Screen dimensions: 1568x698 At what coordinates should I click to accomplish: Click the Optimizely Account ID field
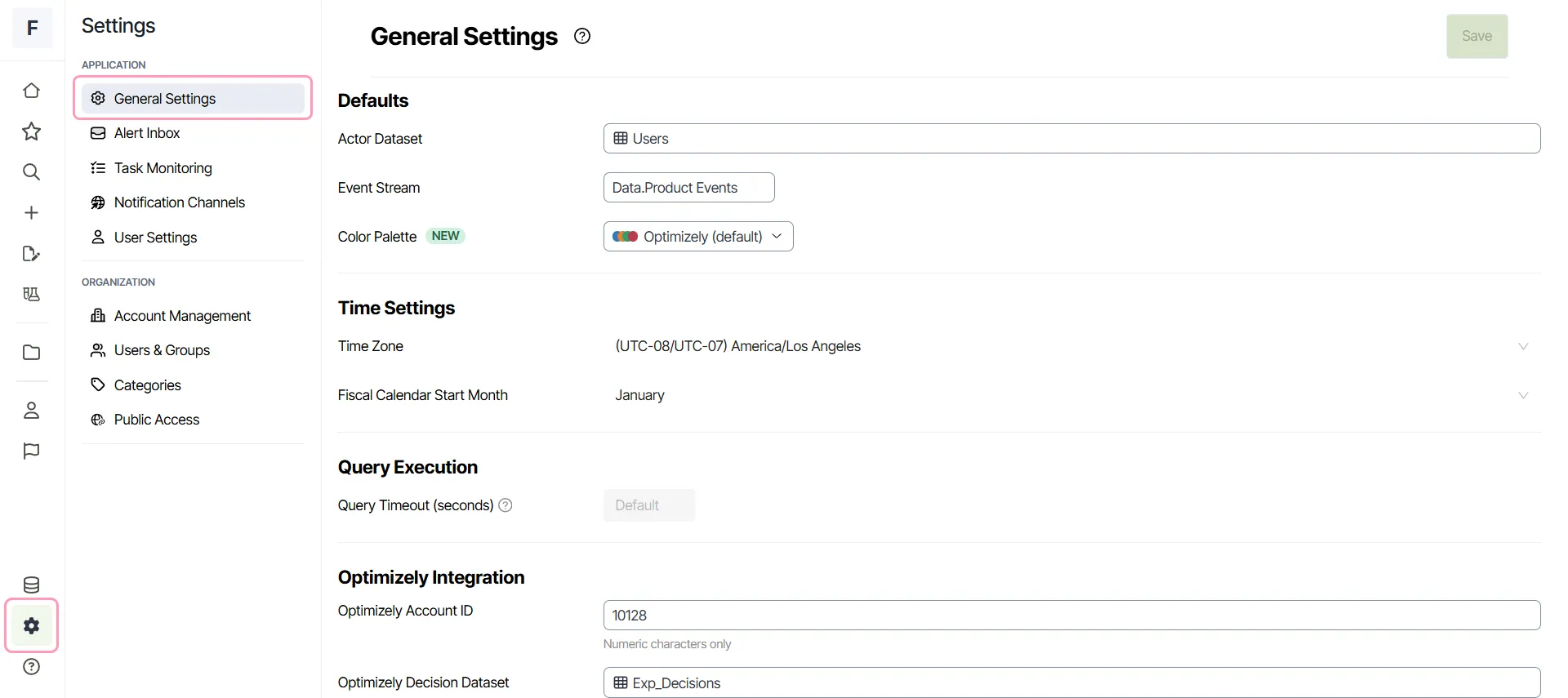(x=1071, y=616)
